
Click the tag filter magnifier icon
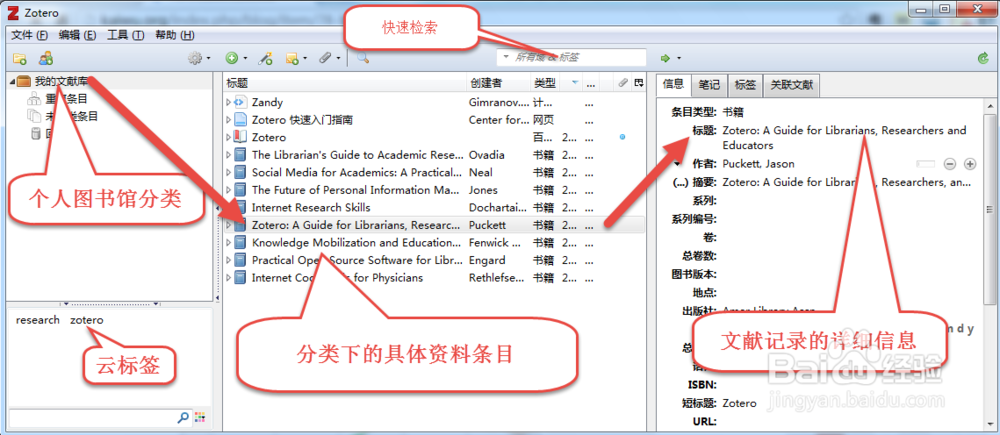tap(182, 418)
